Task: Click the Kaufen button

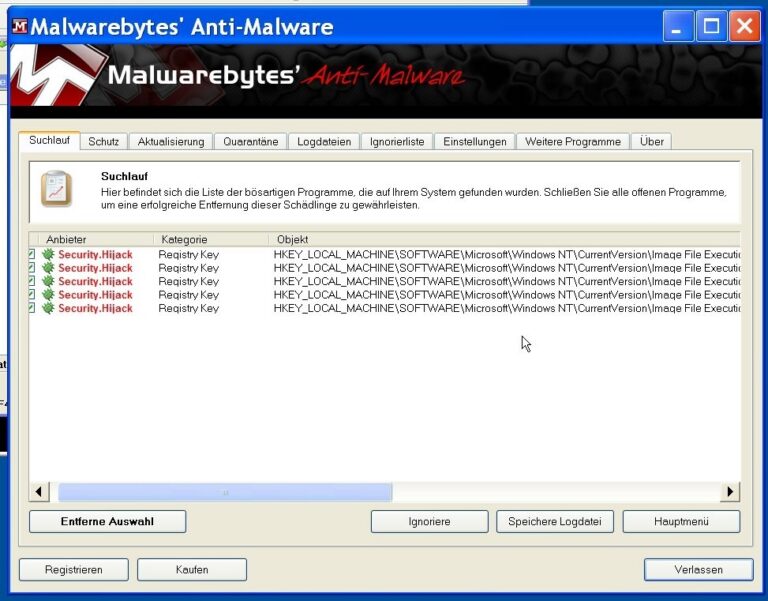Action: pos(192,570)
